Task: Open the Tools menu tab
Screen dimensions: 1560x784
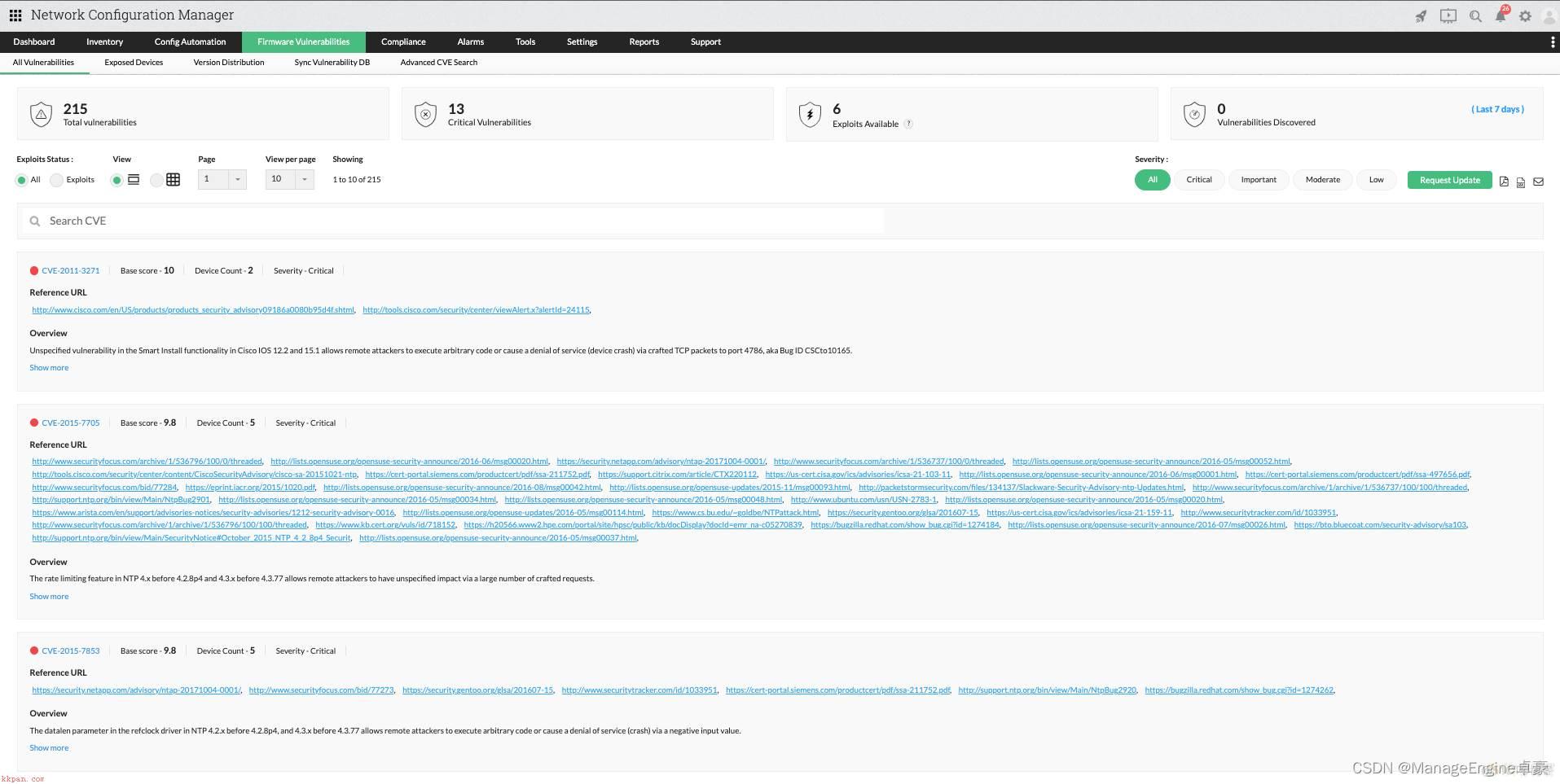Action: 525,42
